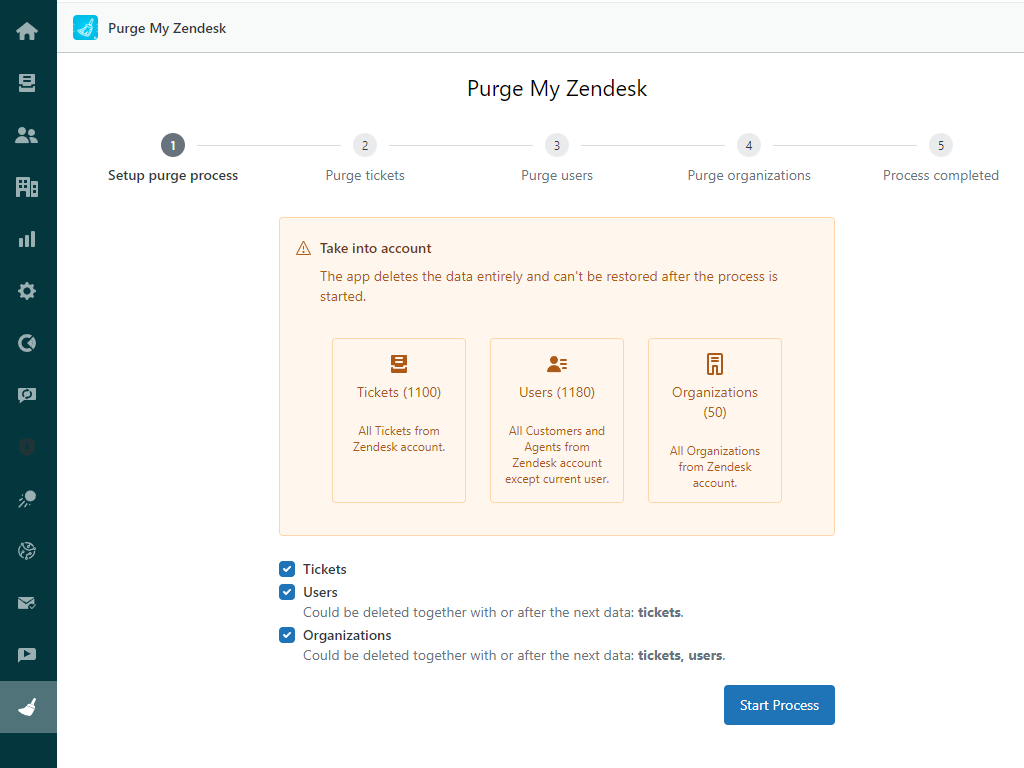Open Admin settings via the gear icon

[28, 291]
